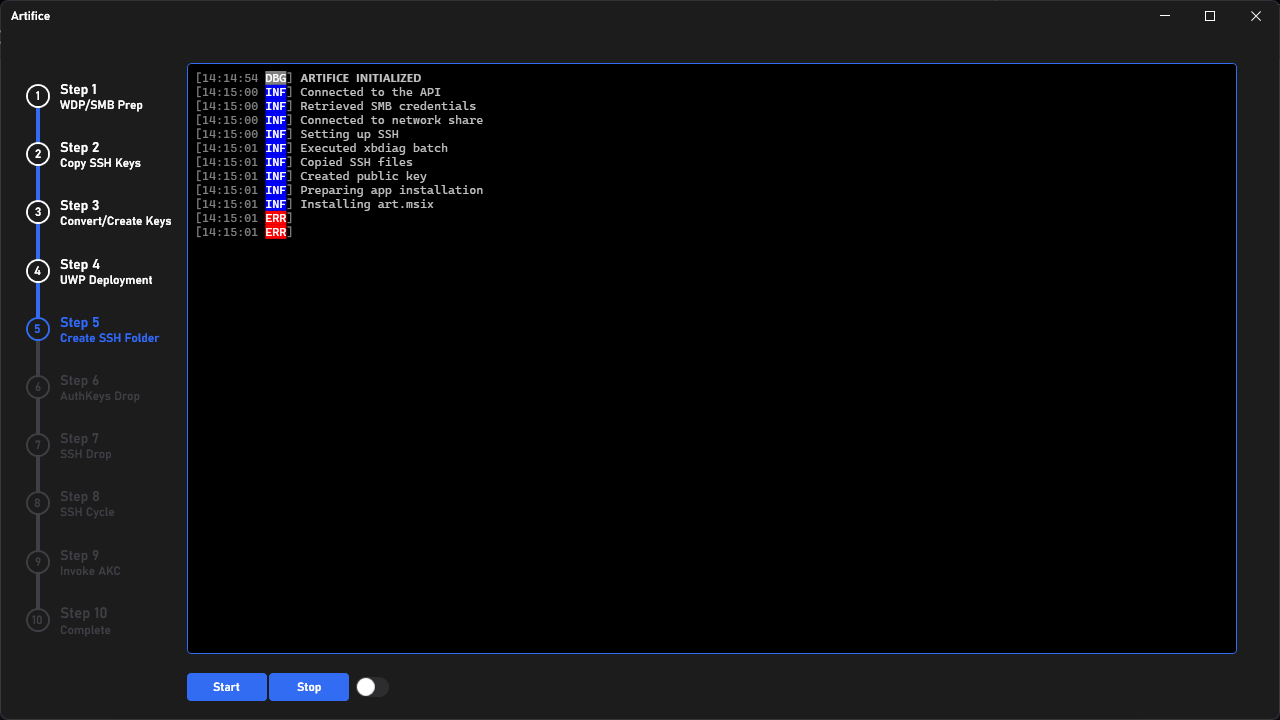Select the Step 1 WDP/SMB Prep circle
The image size is (1280, 720).
(x=37, y=95)
